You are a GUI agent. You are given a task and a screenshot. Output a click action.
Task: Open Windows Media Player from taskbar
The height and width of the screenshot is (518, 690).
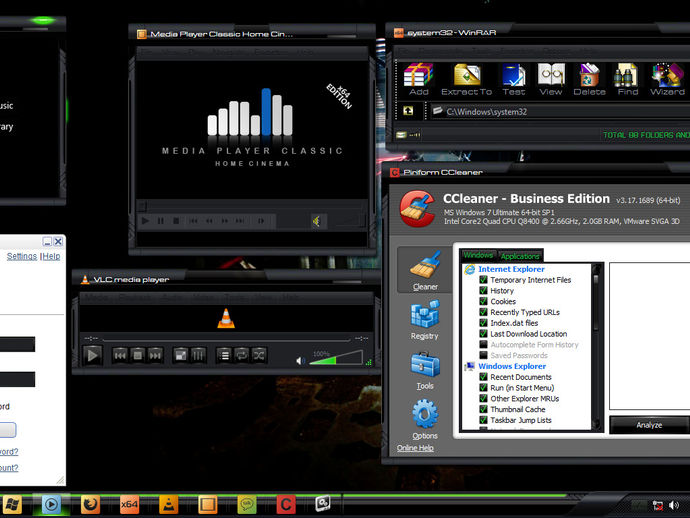tap(51, 504)
